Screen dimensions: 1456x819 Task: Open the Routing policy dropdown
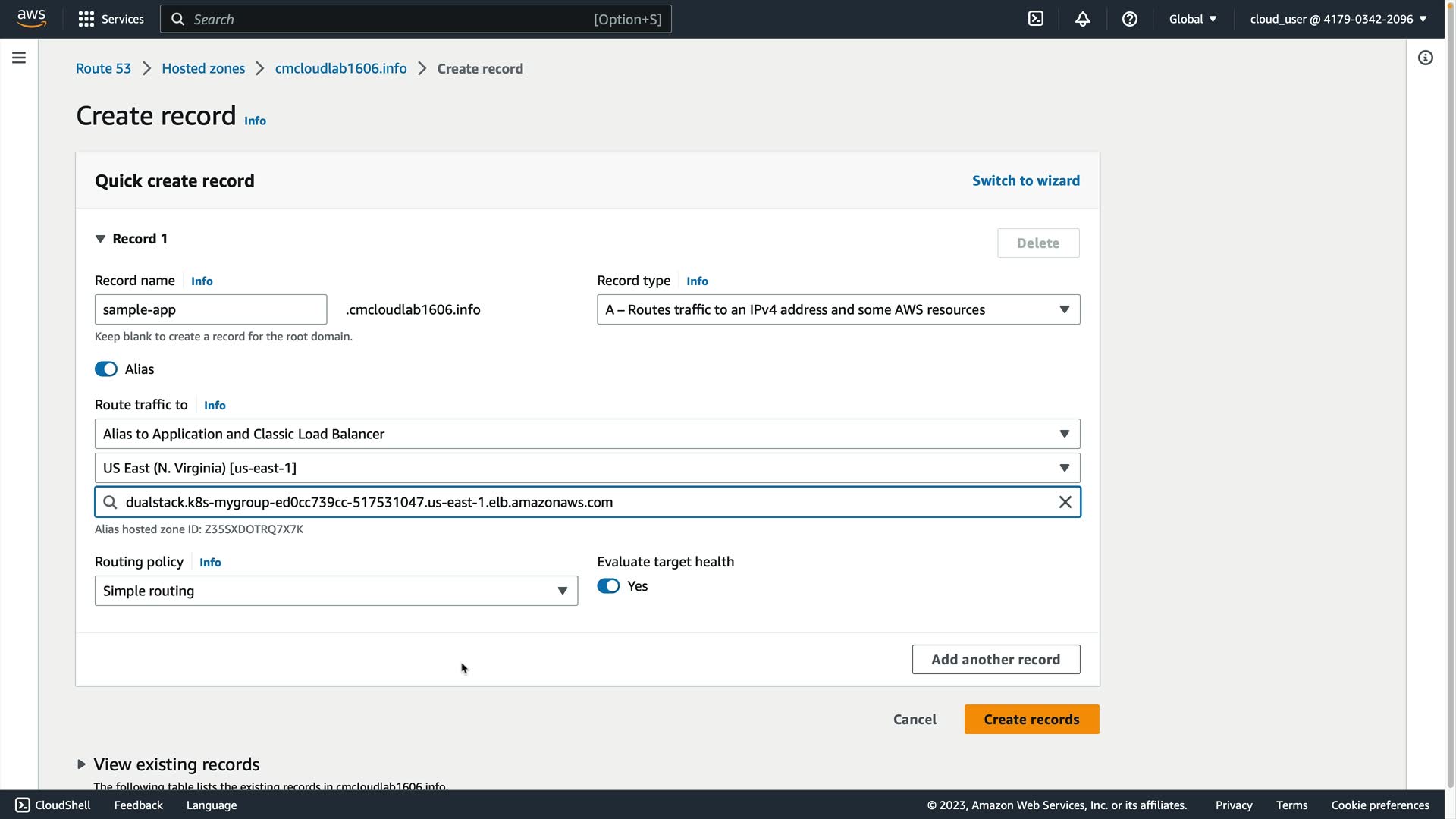[336, 591]
